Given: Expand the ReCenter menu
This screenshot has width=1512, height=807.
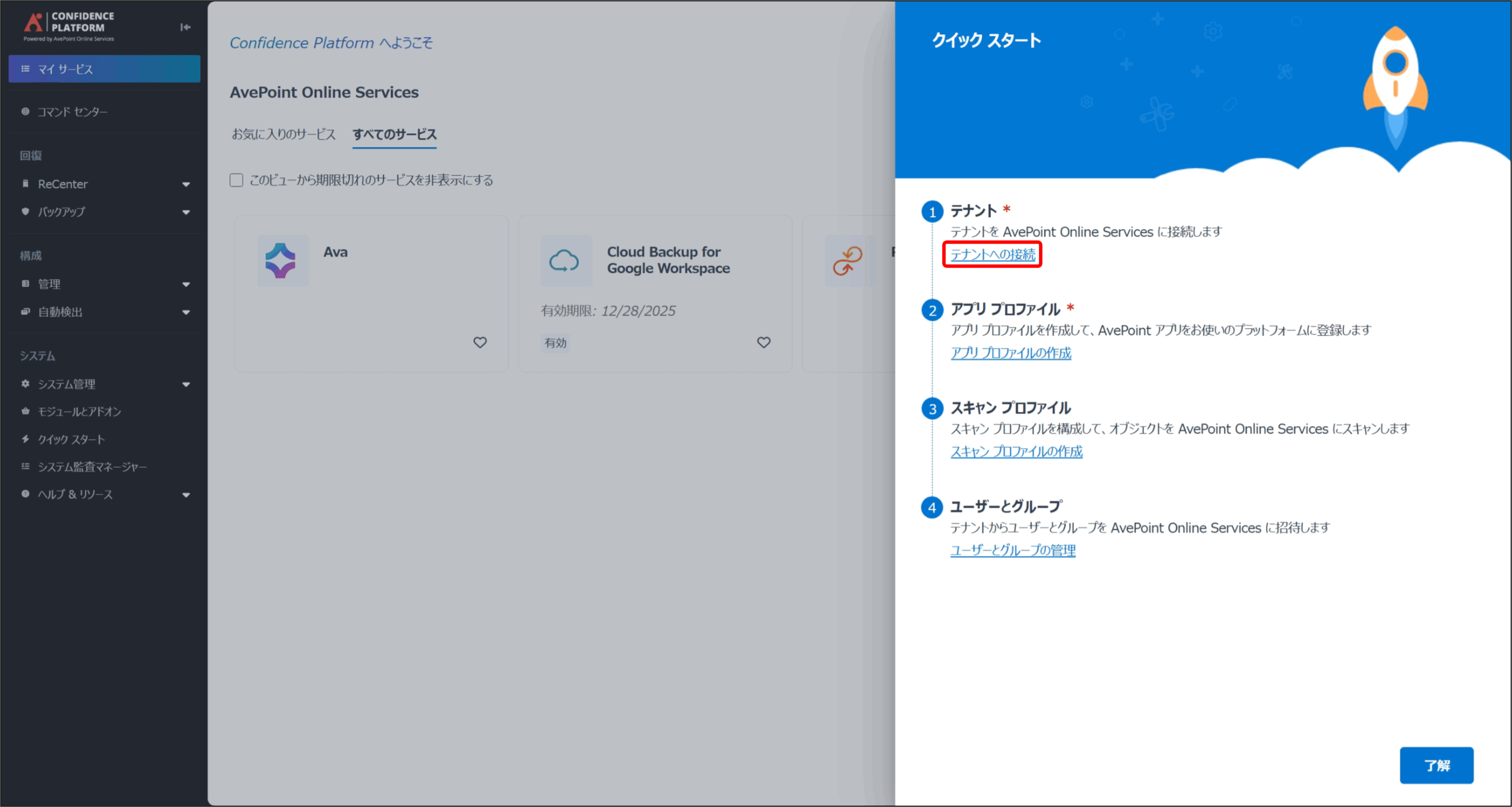Looking at the screenshot, I should coord(185,184).
